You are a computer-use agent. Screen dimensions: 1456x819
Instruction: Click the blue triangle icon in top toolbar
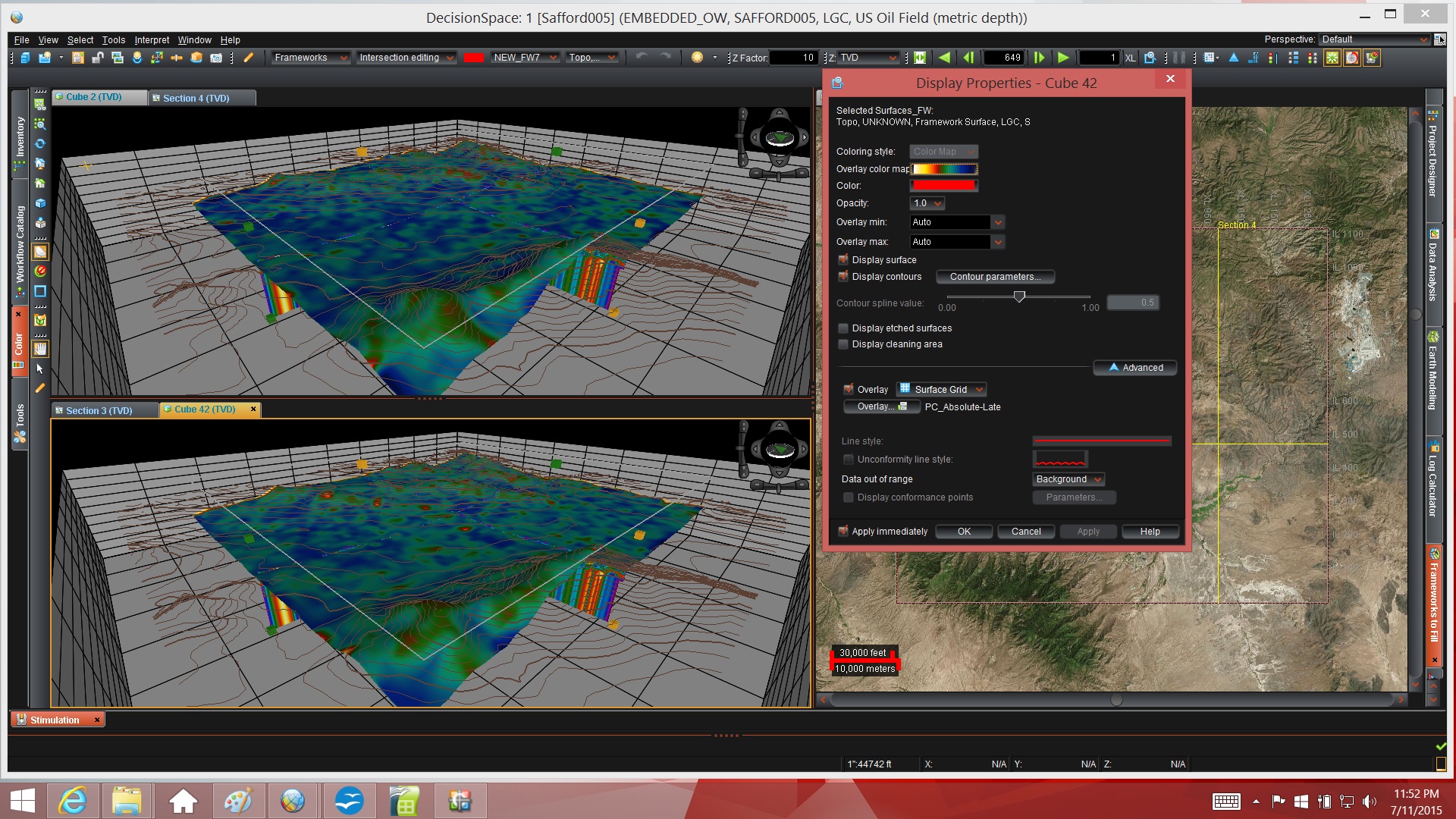(1234, 58)
